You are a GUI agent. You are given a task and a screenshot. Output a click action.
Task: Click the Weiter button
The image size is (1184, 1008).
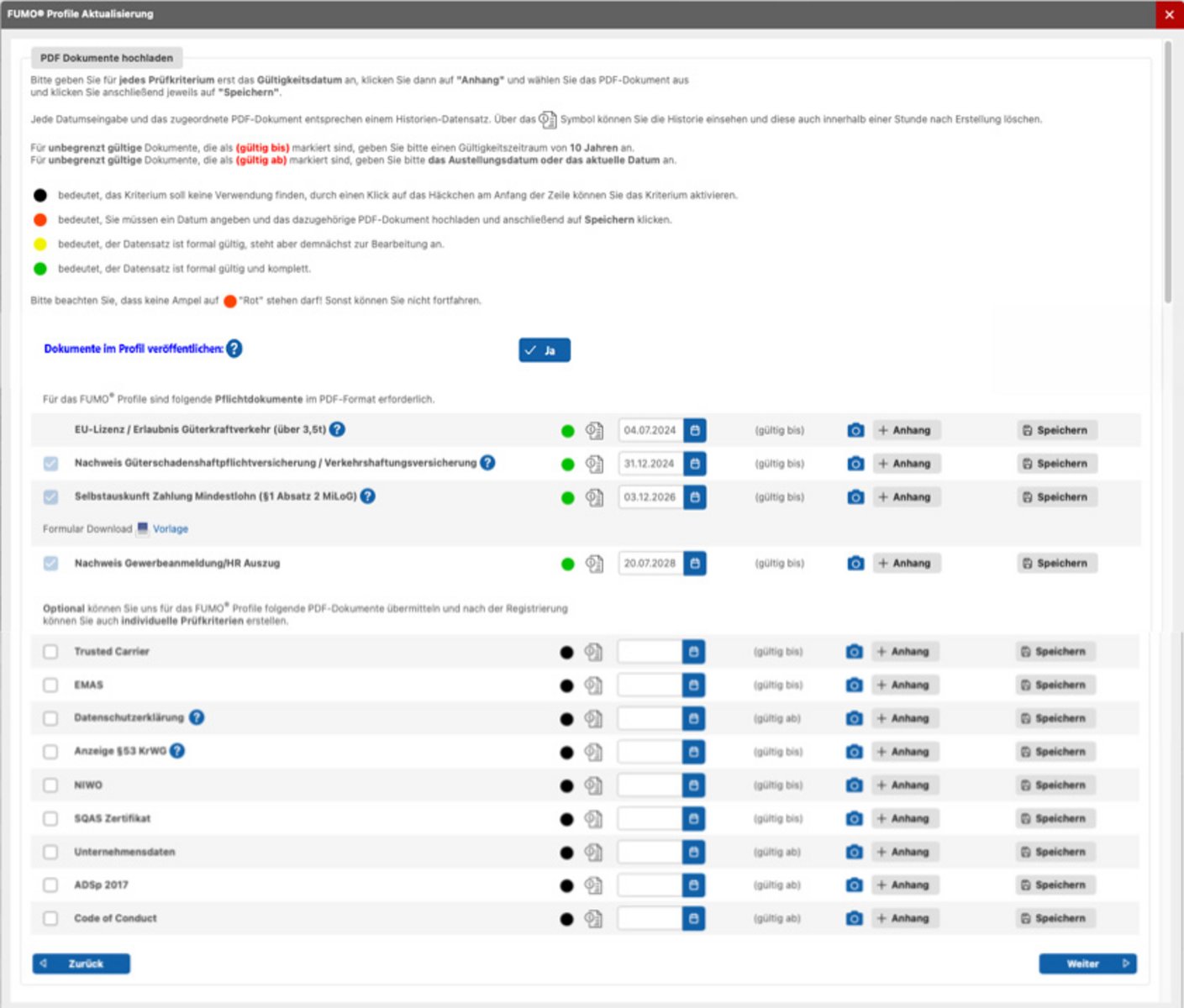point(1087,963)
